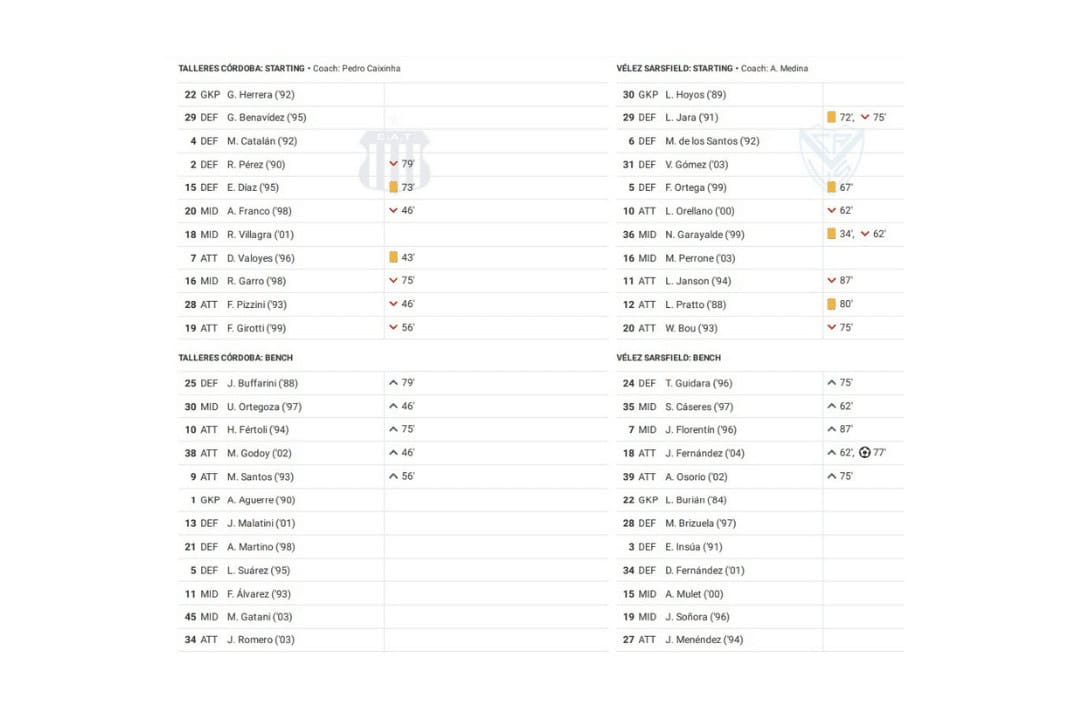
Task: Click F. Ortega yellow card at 67'
Action: click(x=832, y=188)
